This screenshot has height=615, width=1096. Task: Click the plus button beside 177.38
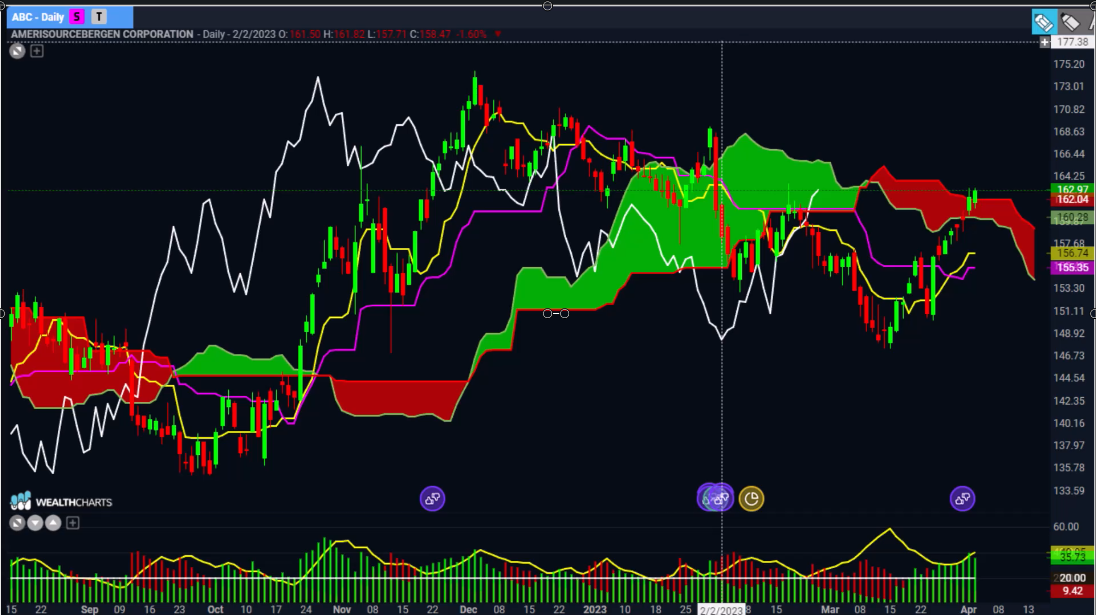[x=1044, y=42]
